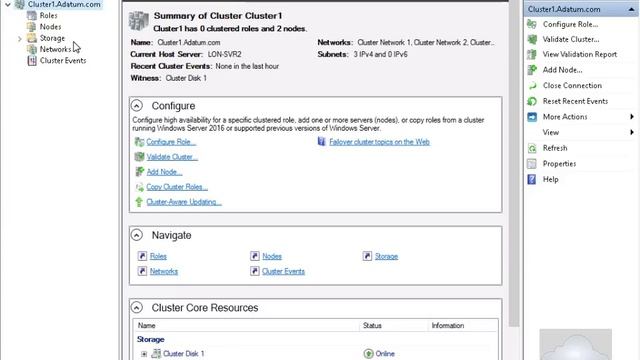The height and width of the screenshot is (360, 640).
Task: Go to Nodes via Navigate link
Action: [x=272, y=256]
